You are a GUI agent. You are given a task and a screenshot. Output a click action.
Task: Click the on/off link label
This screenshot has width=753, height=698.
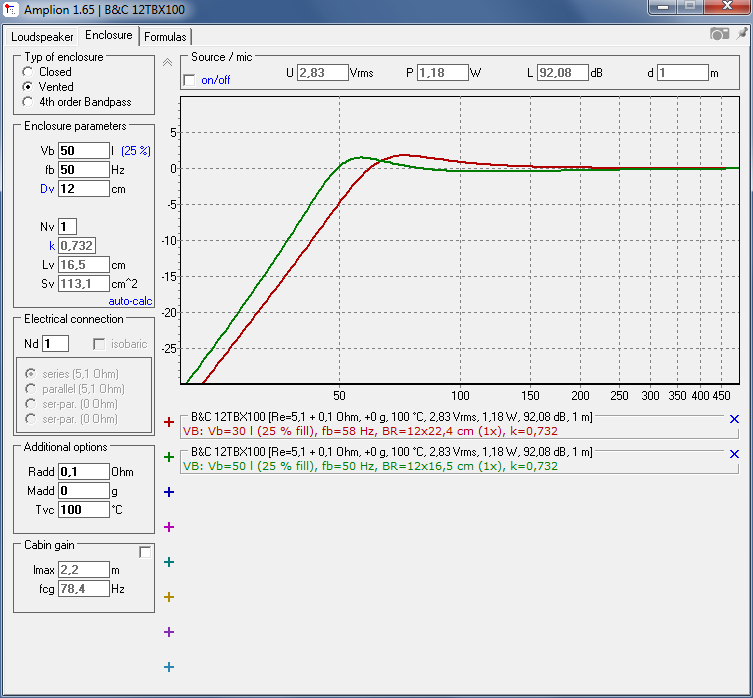[x=216, y=80]
